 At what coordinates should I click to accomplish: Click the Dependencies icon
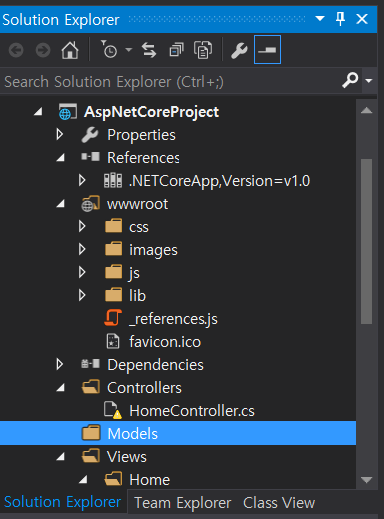pos(90,364)
